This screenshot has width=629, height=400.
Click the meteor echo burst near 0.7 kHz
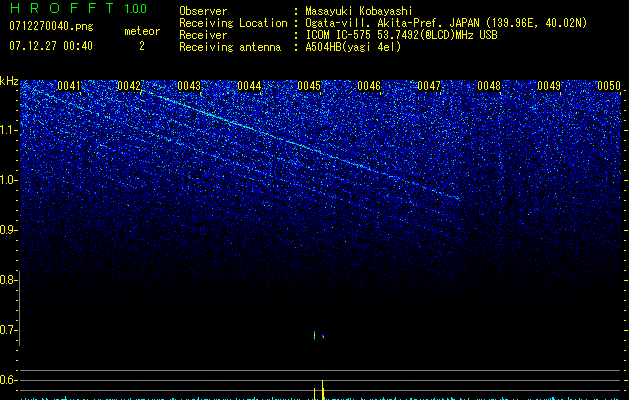[319, 335]
